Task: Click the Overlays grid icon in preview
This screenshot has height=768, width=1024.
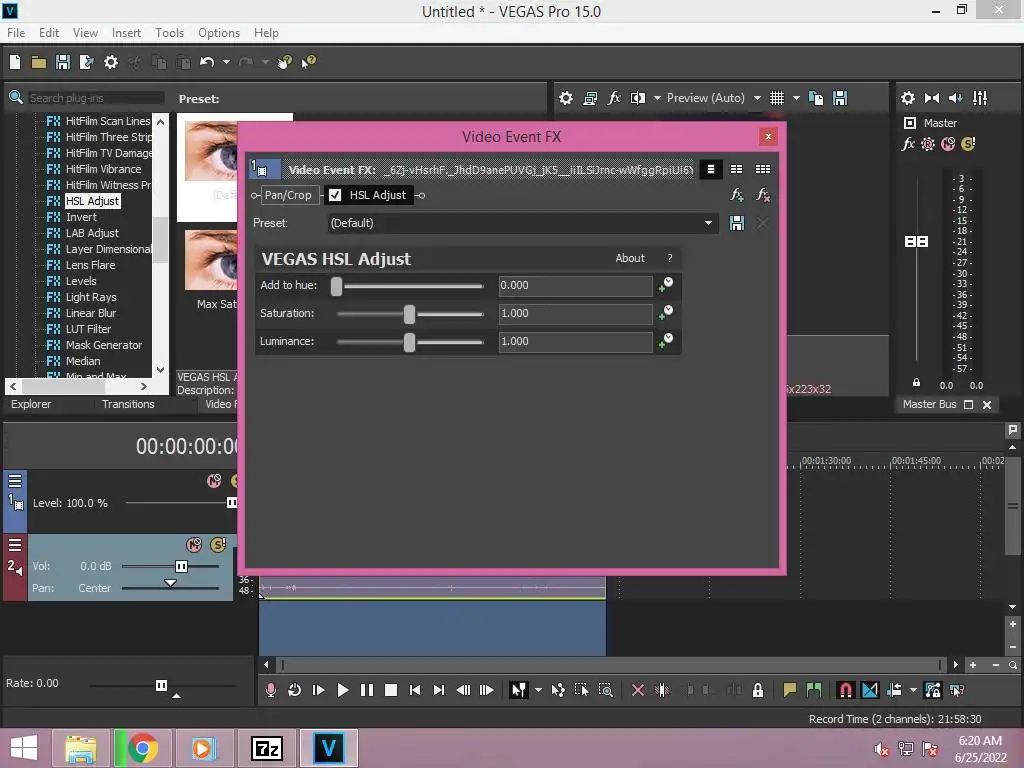Action: pyautogui.click(x=776, y=98)
